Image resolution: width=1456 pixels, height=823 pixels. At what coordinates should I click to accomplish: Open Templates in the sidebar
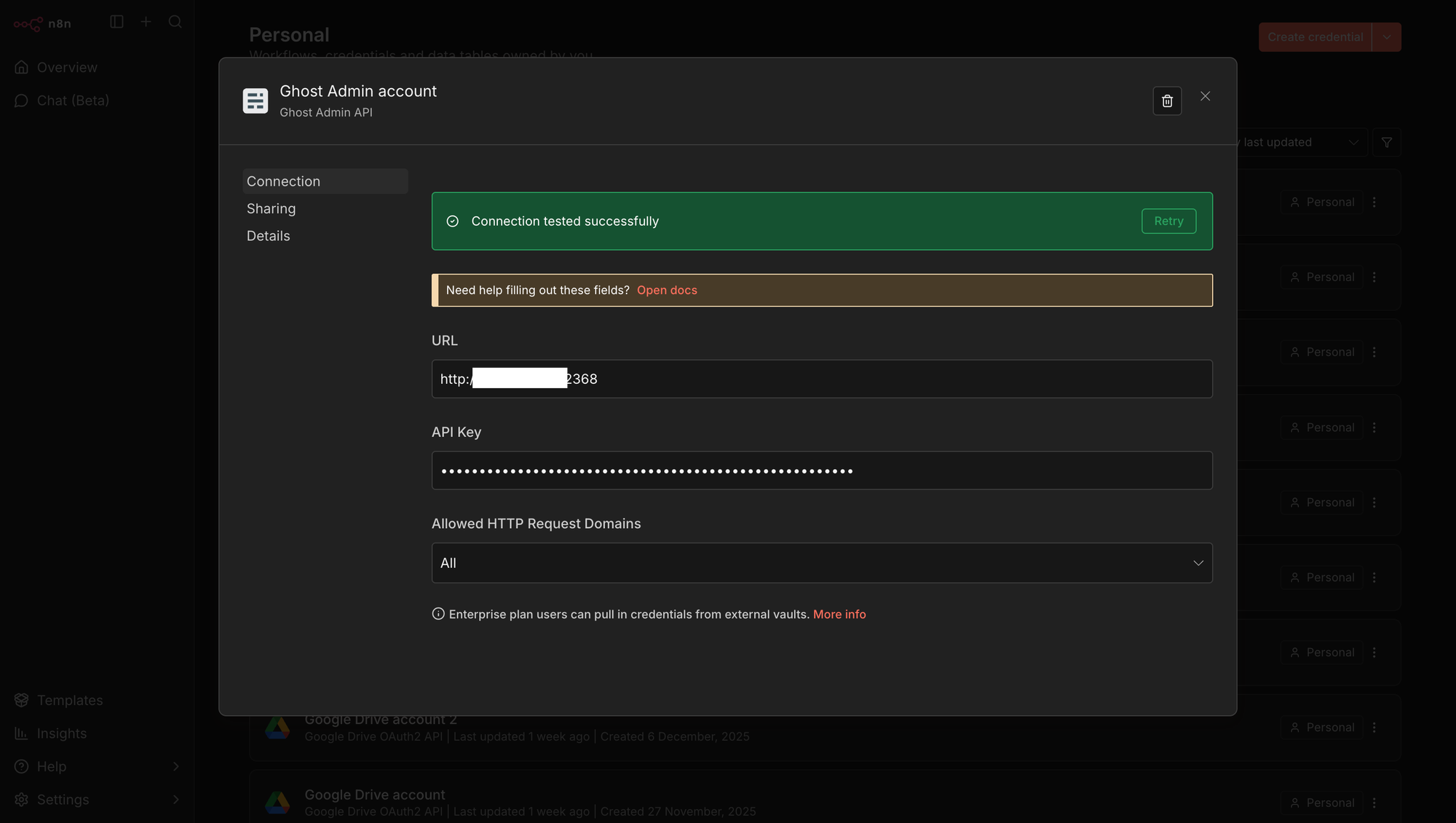[69, 700]
